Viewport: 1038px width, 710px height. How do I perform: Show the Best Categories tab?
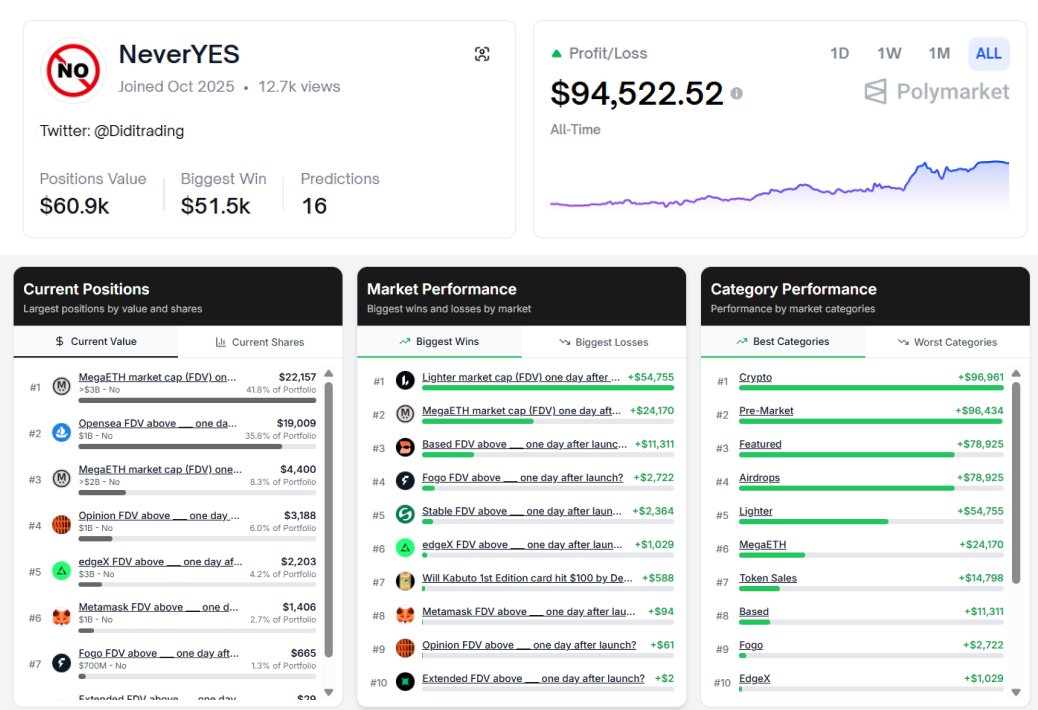coord(783,341)
